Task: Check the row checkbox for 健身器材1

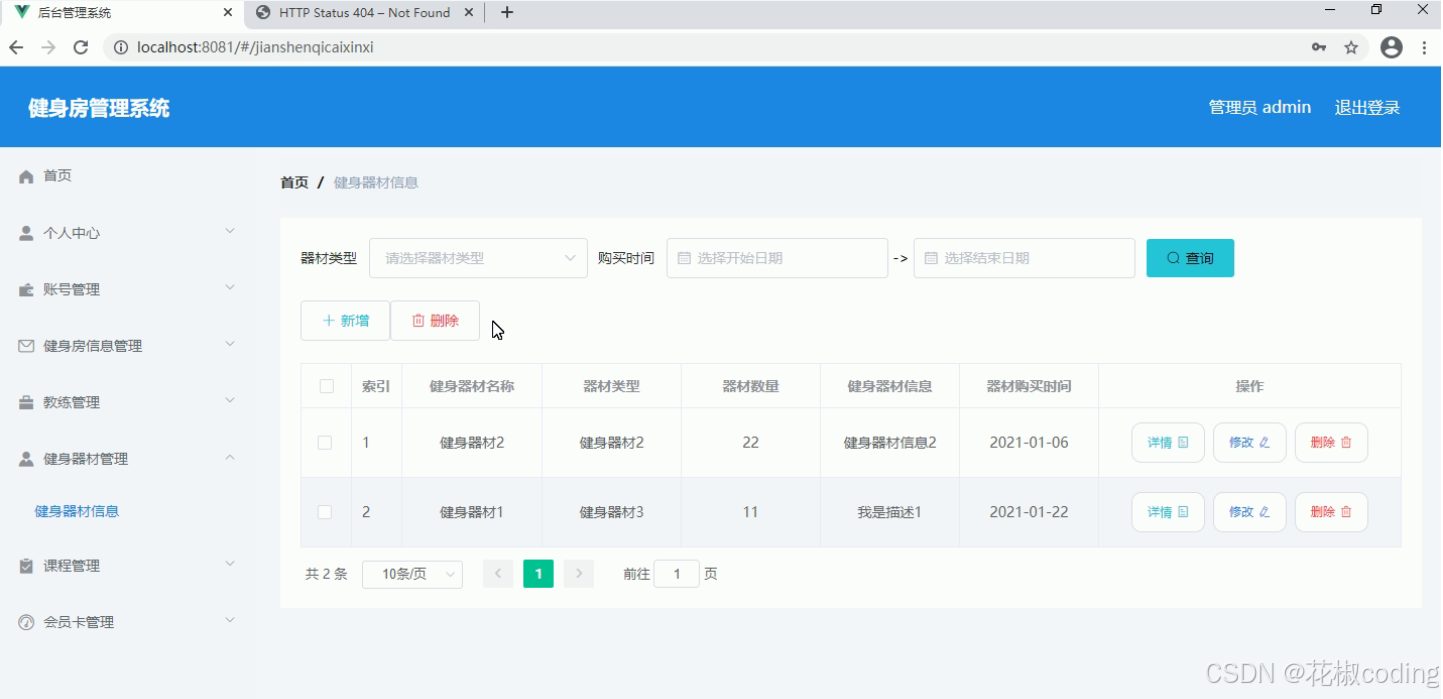Action: pyautogui.click(x=325, y=511)
